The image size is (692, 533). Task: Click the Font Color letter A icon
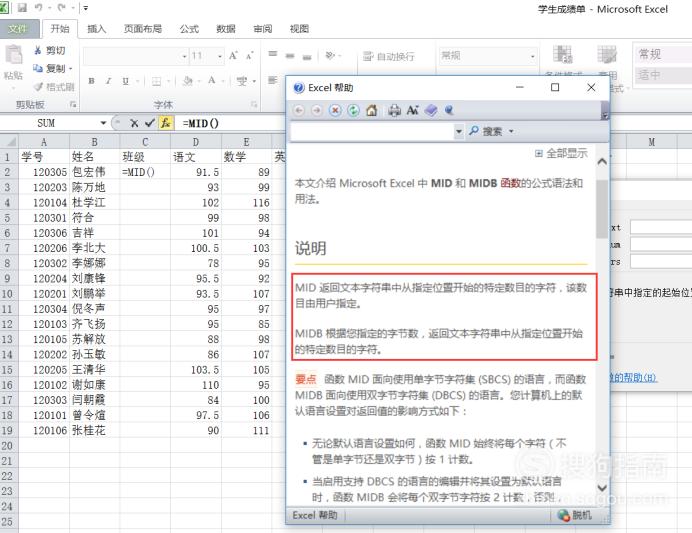click(212, 81)
